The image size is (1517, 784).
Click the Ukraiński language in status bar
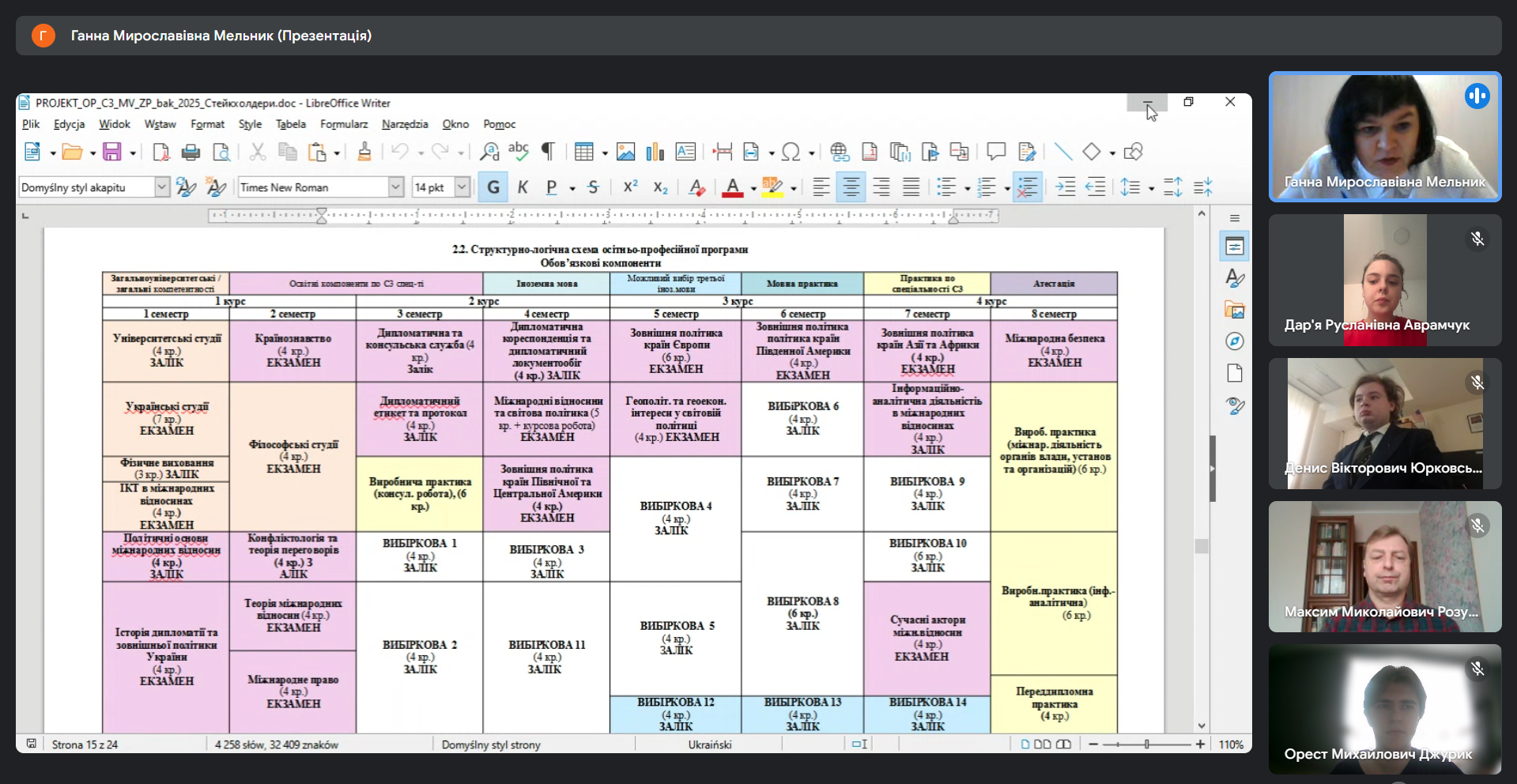(x=709, y=744)
